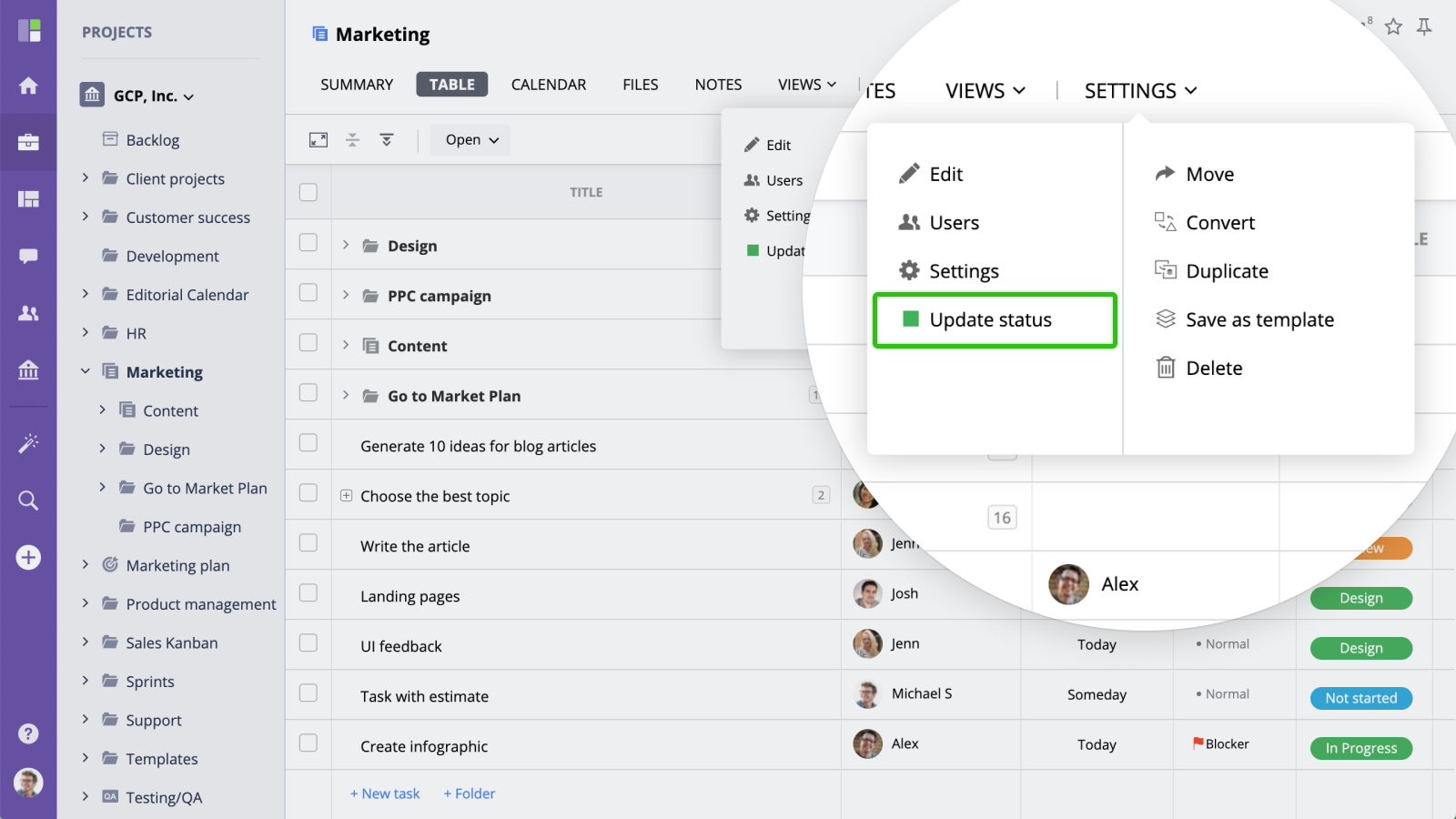Tick the checkbox for PPC campaign row
The width and height of the screenshot is (1456, 819).
point(308,293)
